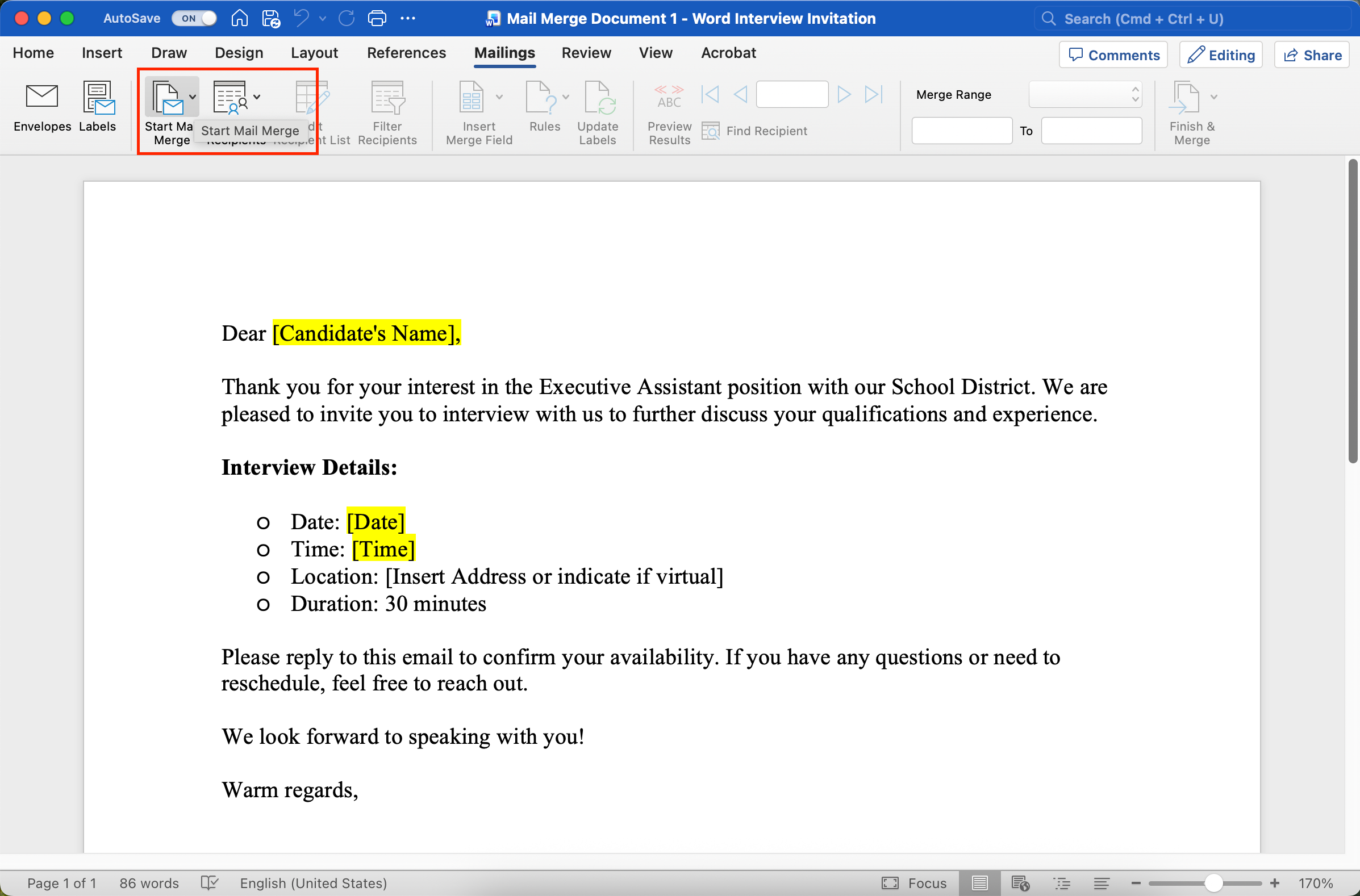The width and height of the screenshot is (1360, 896).
Task: Click the Print icon in title bar
Action: point(377,18)
